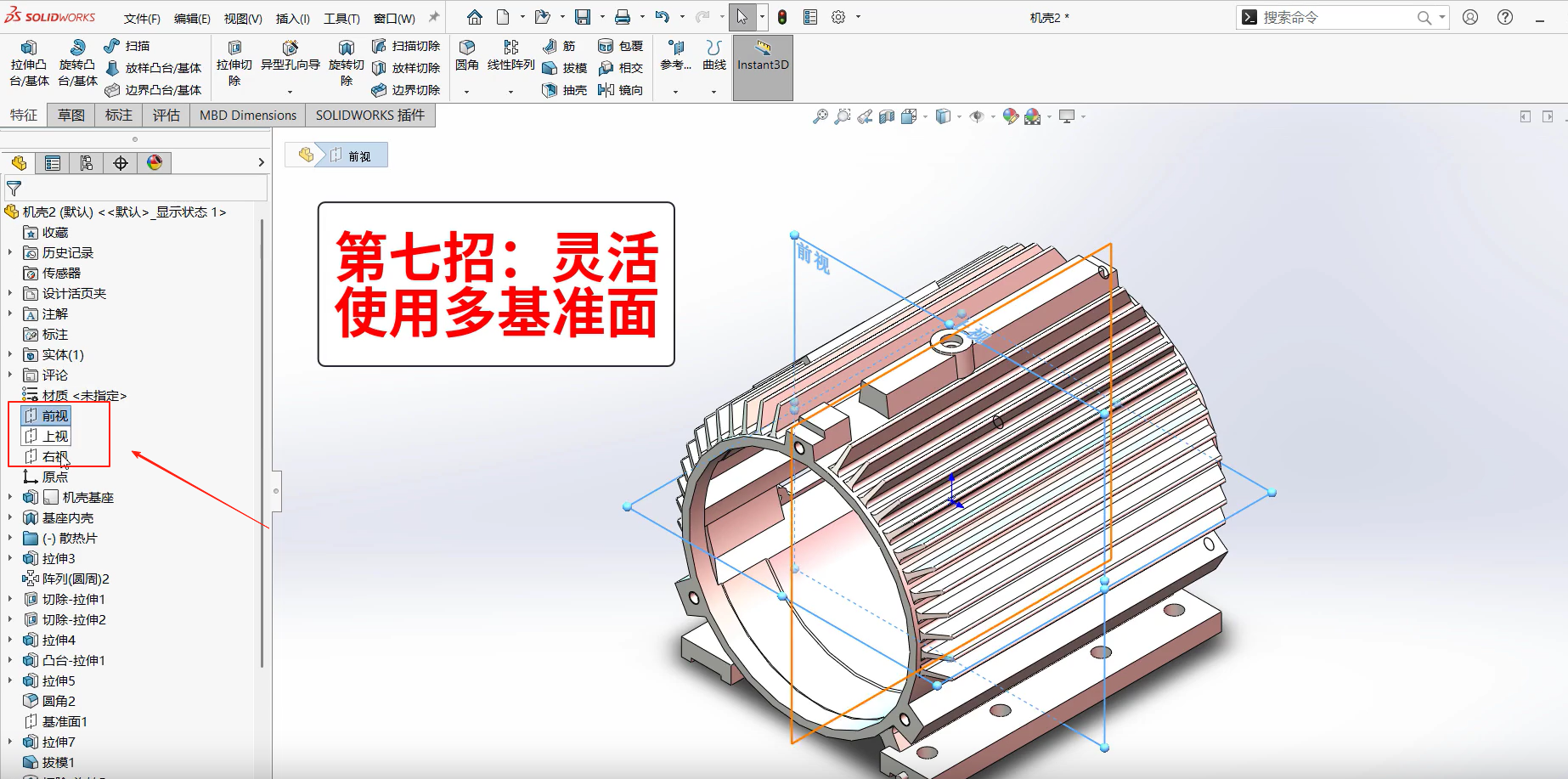The image size is (1568, 779).
Task: Open the ConfigurationManager tab icon
Action: (x=87, y=163)
